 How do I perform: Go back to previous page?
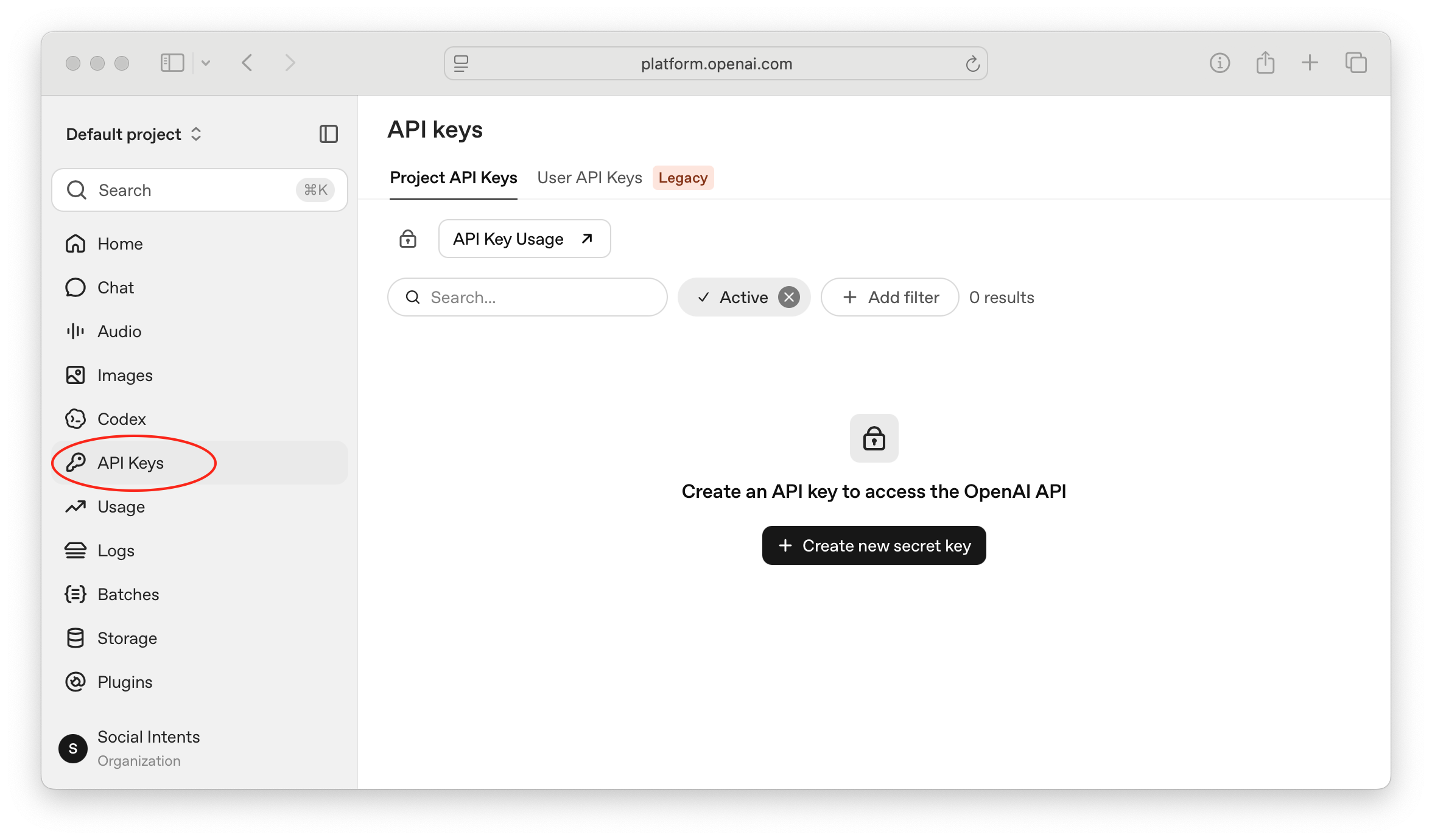point(247,63)
